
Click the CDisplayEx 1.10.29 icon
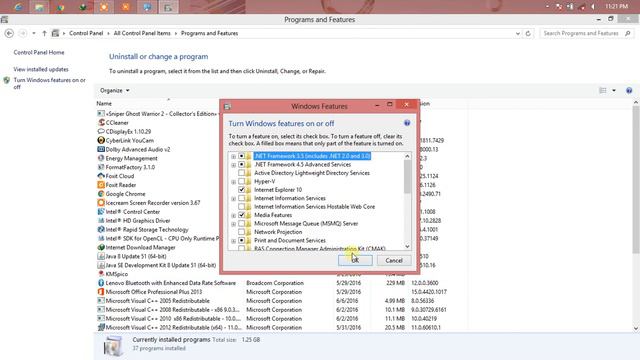101,131
